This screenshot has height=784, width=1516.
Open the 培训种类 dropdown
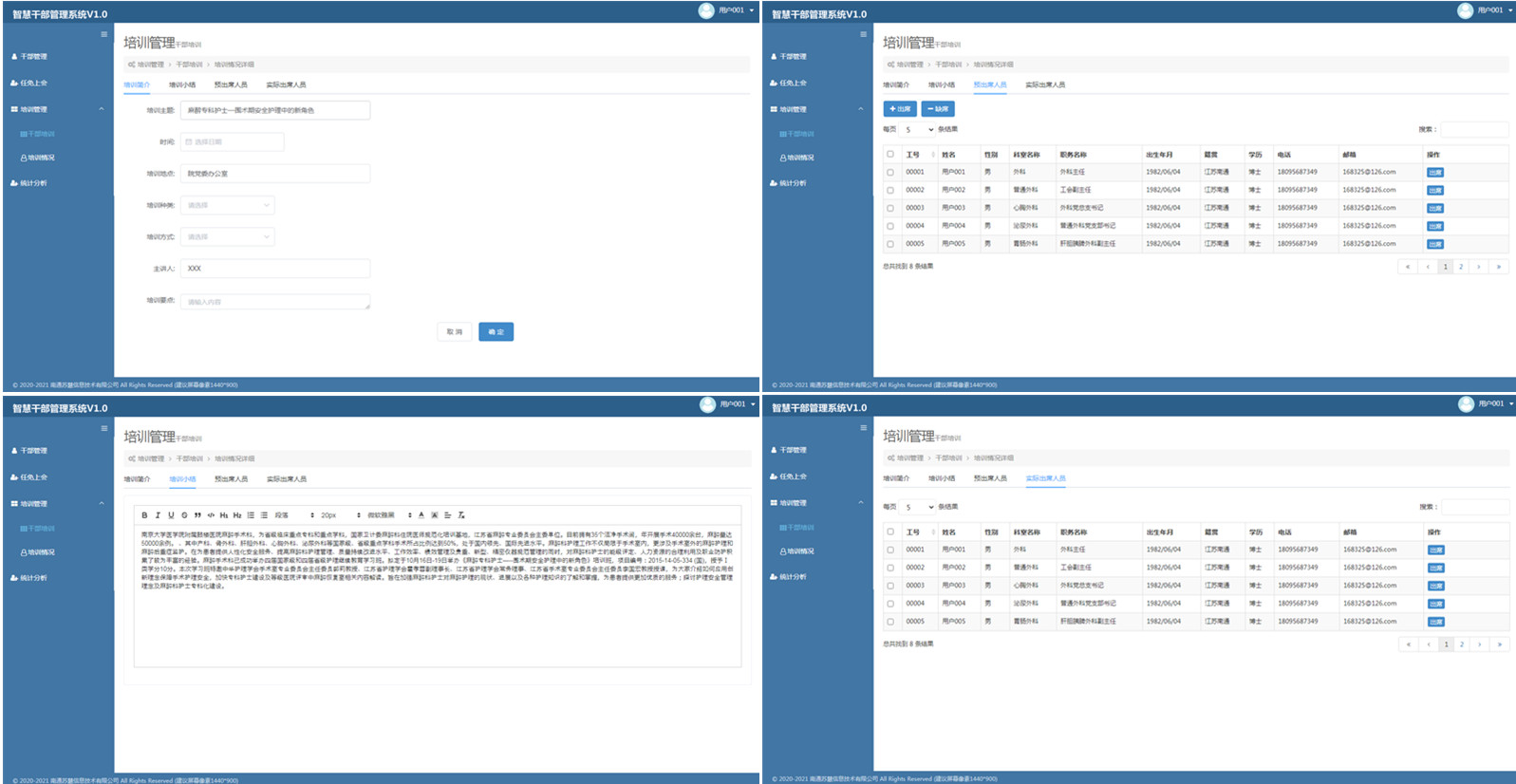[x=228, y=205]
